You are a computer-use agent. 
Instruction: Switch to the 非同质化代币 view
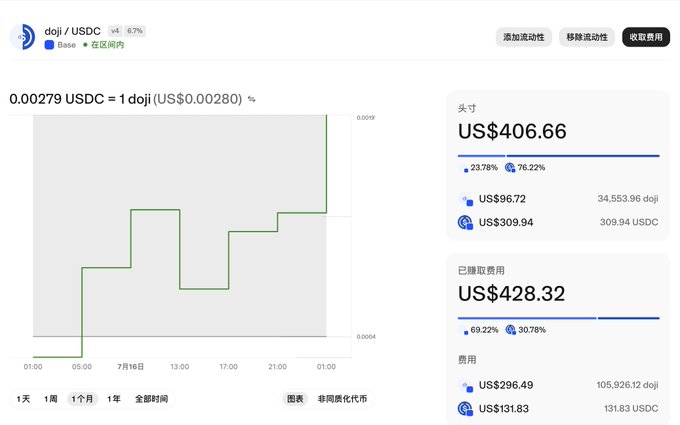(x=342, y=399)
